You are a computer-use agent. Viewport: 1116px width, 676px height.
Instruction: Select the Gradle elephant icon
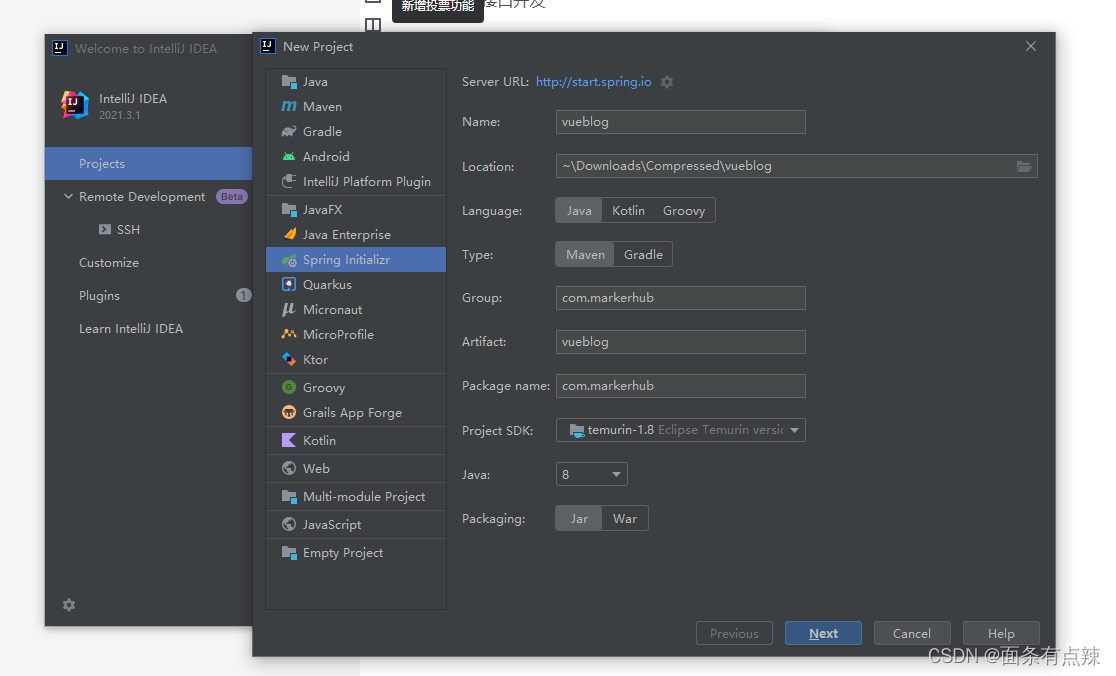pyautogui.click(x=289, y=132)
